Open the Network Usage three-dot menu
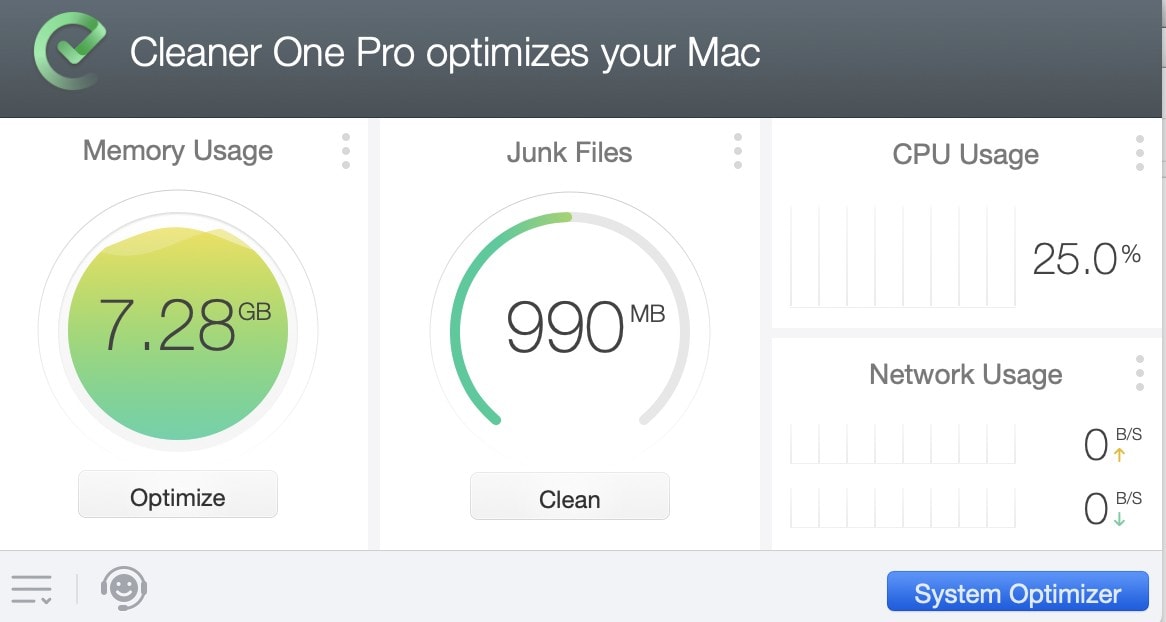This screenshot has height=622, width=1166. (x=1139, y=373)
